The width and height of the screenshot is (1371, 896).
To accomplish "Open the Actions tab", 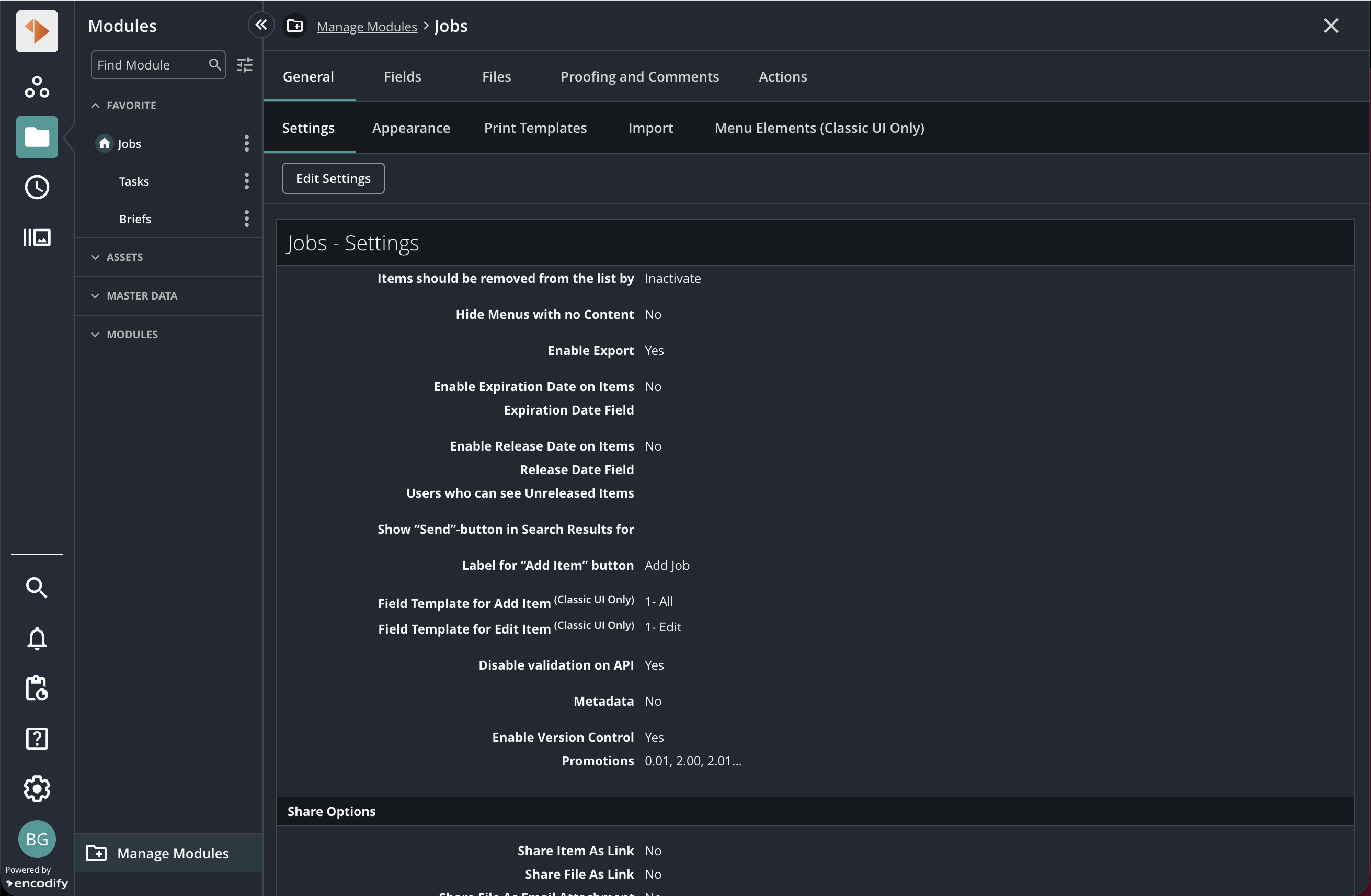I will click(782, 77).
